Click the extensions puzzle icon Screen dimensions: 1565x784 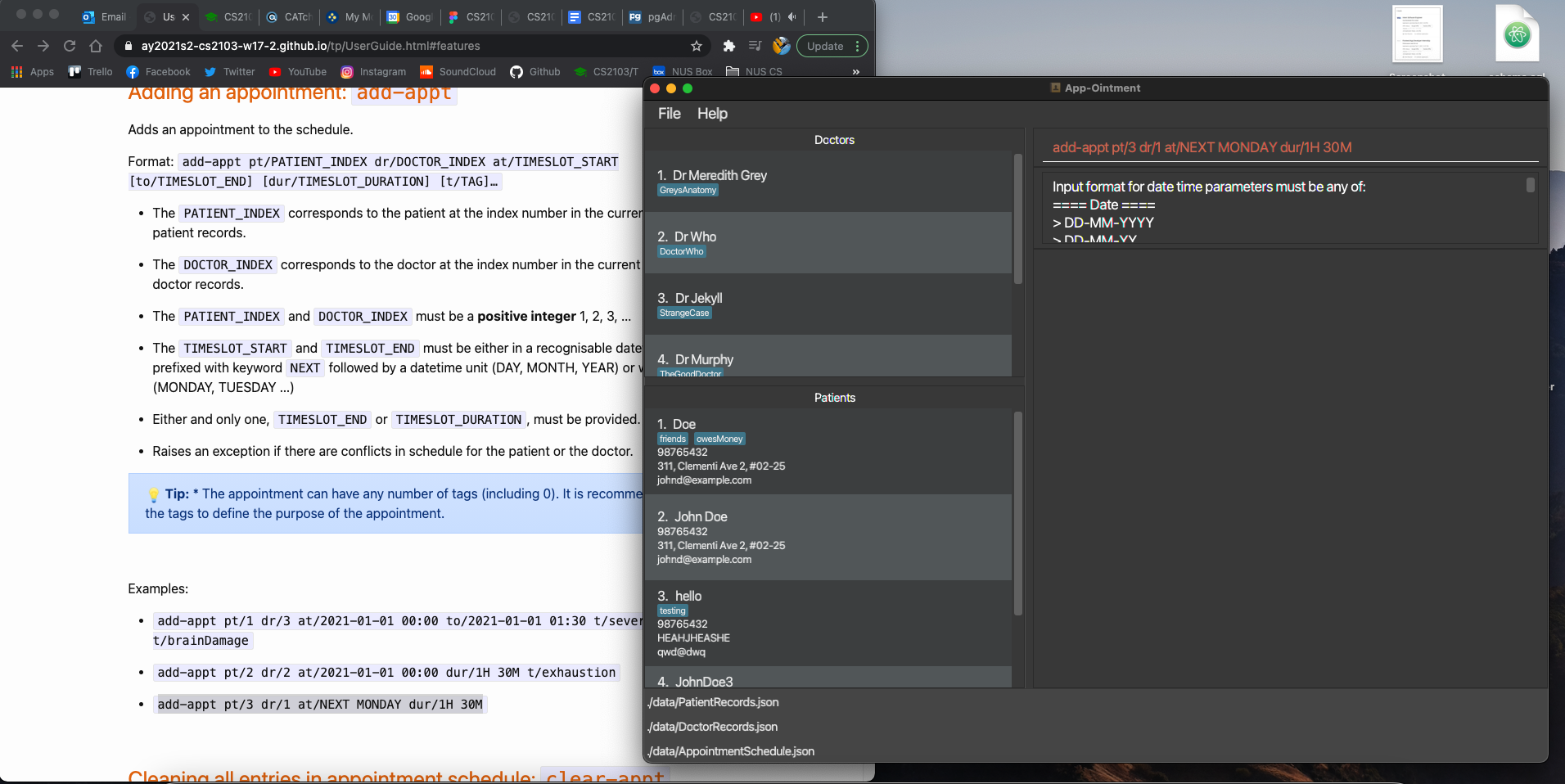point(729,46)
